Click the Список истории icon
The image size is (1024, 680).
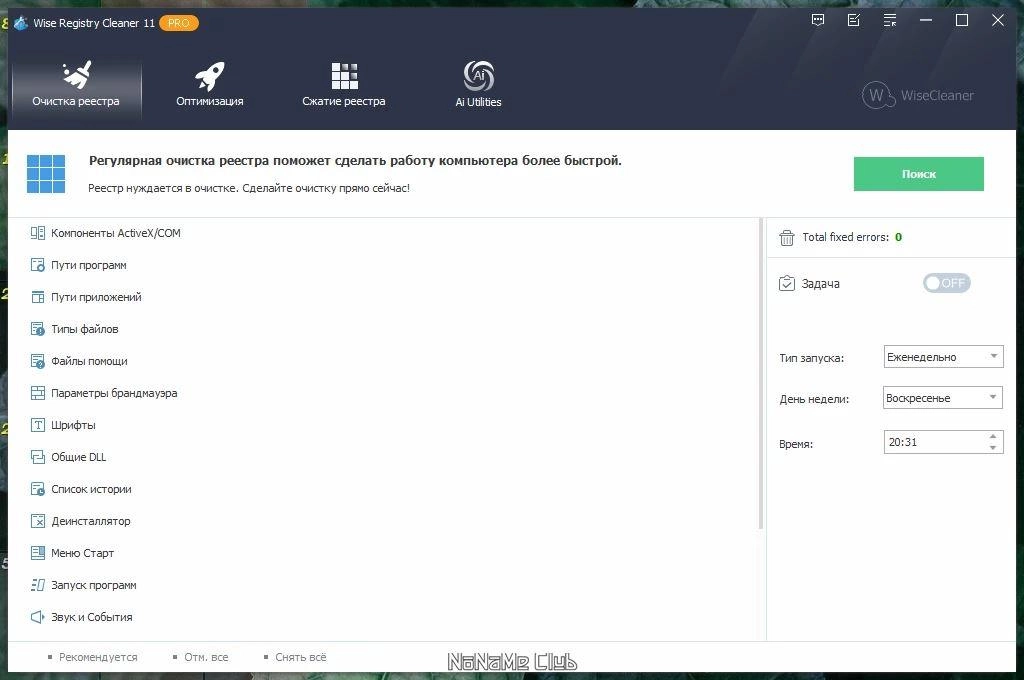click(x=38, y=489)
